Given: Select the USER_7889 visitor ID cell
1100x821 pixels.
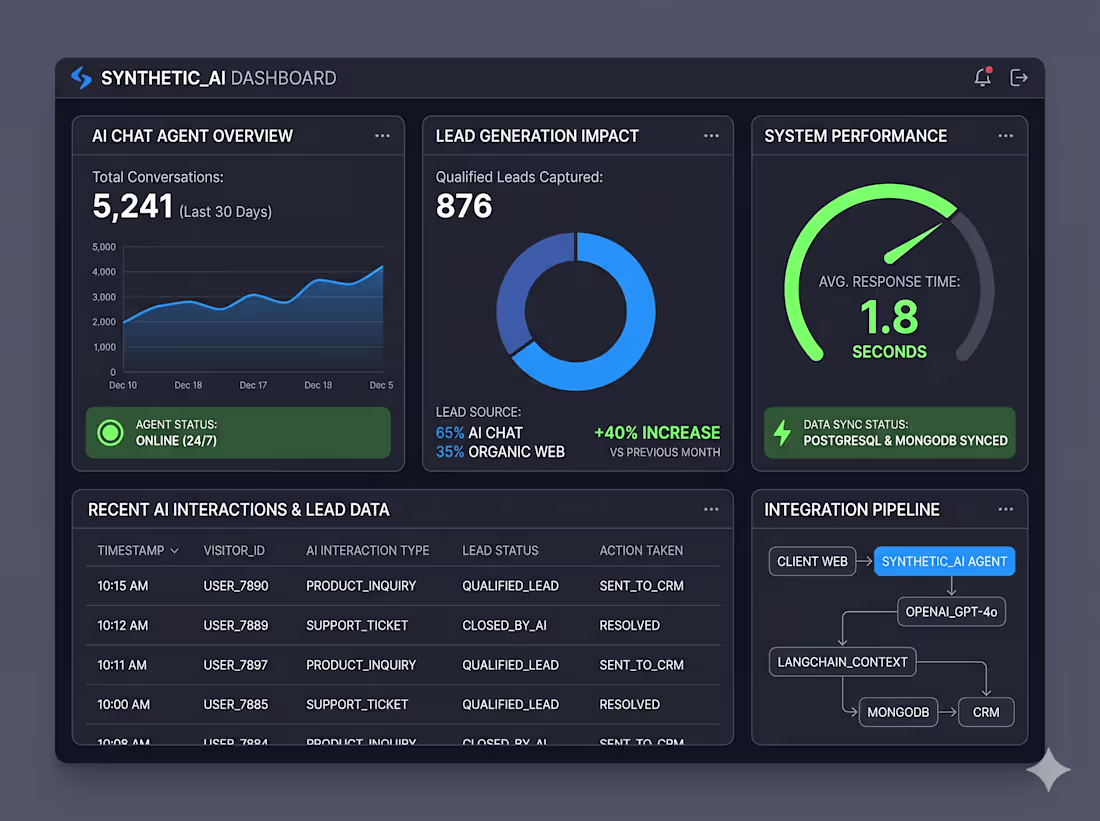Looking at the screenshot, I should [236, 625].
